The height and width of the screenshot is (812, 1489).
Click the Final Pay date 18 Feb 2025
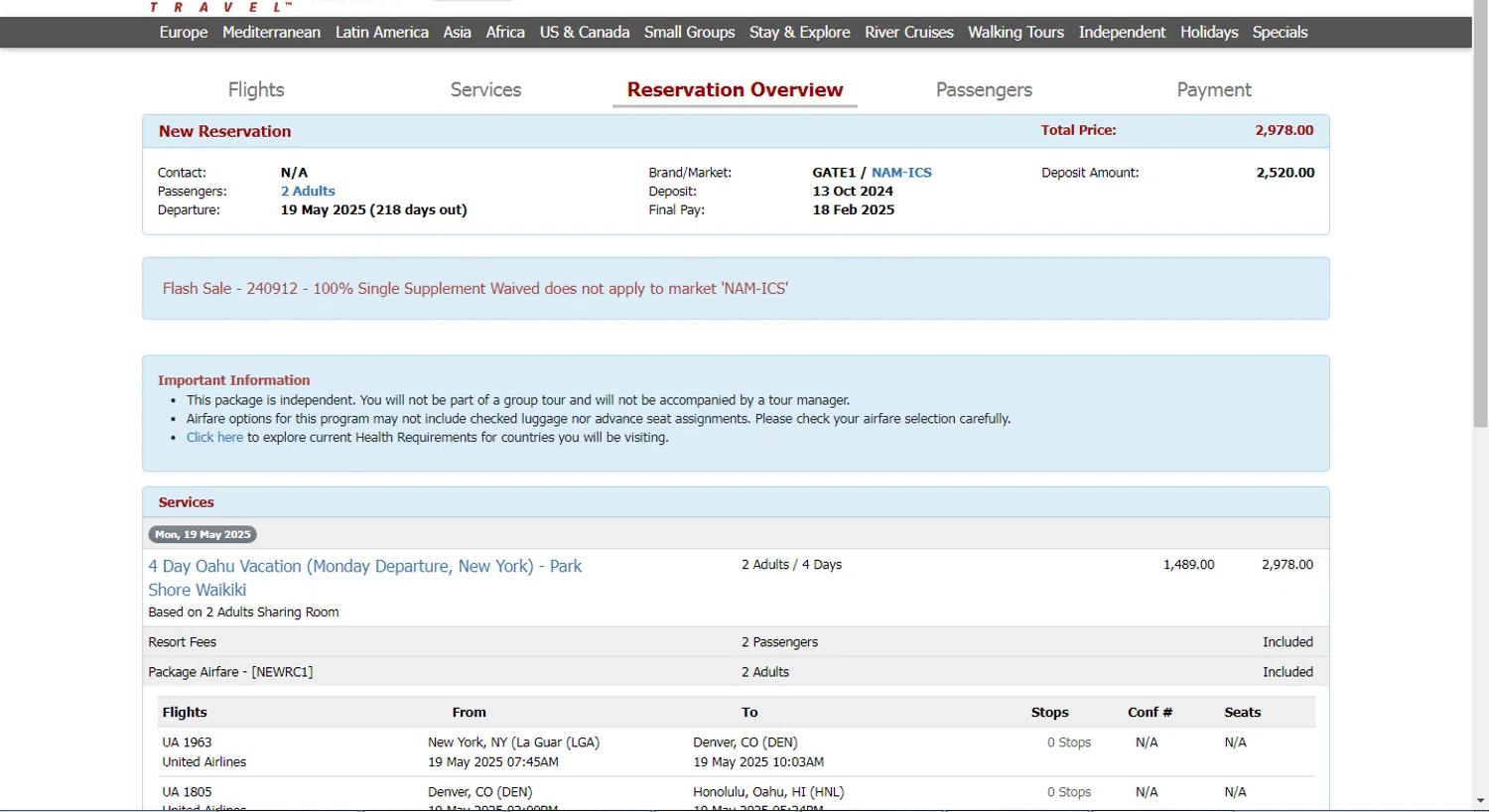pyautogui.click(x=854, y=209)
